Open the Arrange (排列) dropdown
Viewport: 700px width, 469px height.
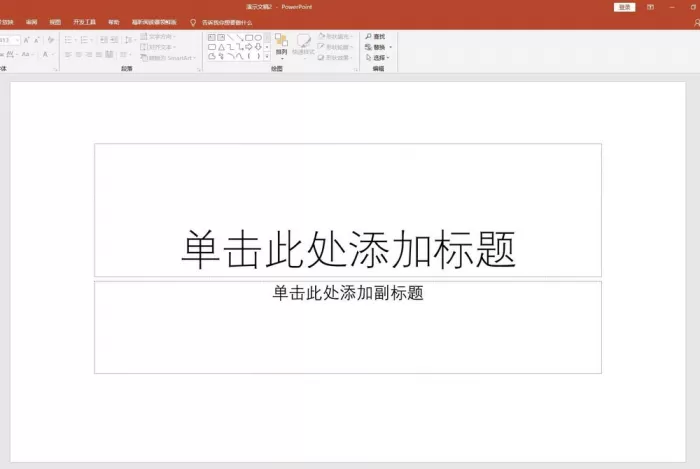pos(281,46)
